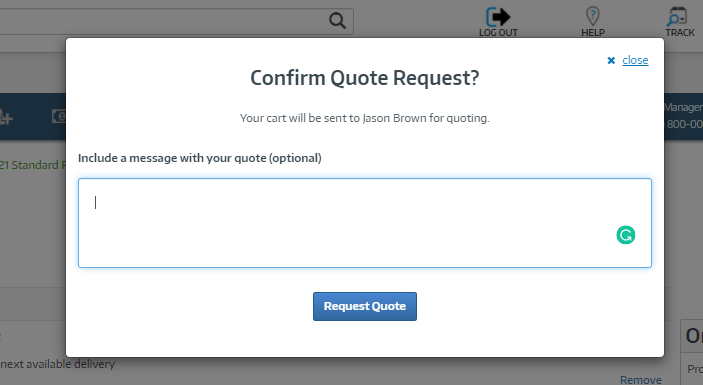
Task: Open Grammarly icon in message box
Action: click(625, 235)
